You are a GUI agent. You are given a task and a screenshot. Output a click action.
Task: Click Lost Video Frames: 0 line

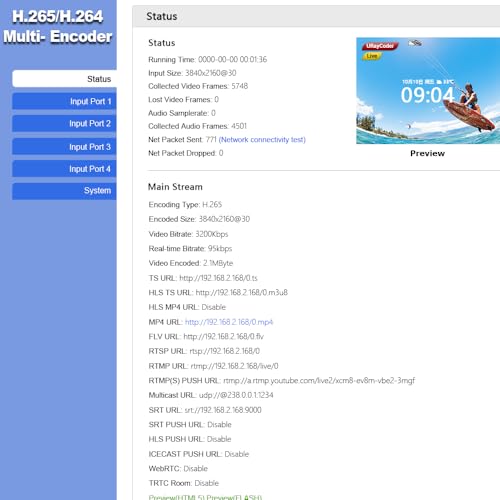(183, 100)
